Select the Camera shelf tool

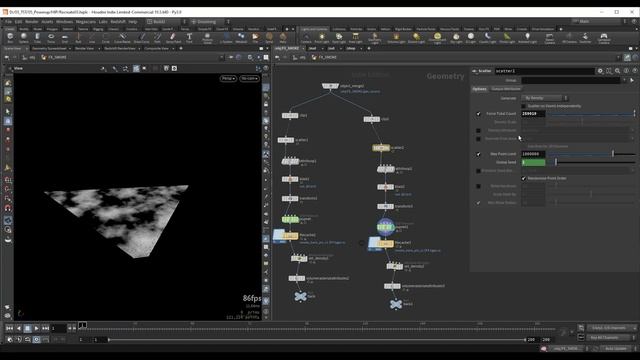click(306, 38)
